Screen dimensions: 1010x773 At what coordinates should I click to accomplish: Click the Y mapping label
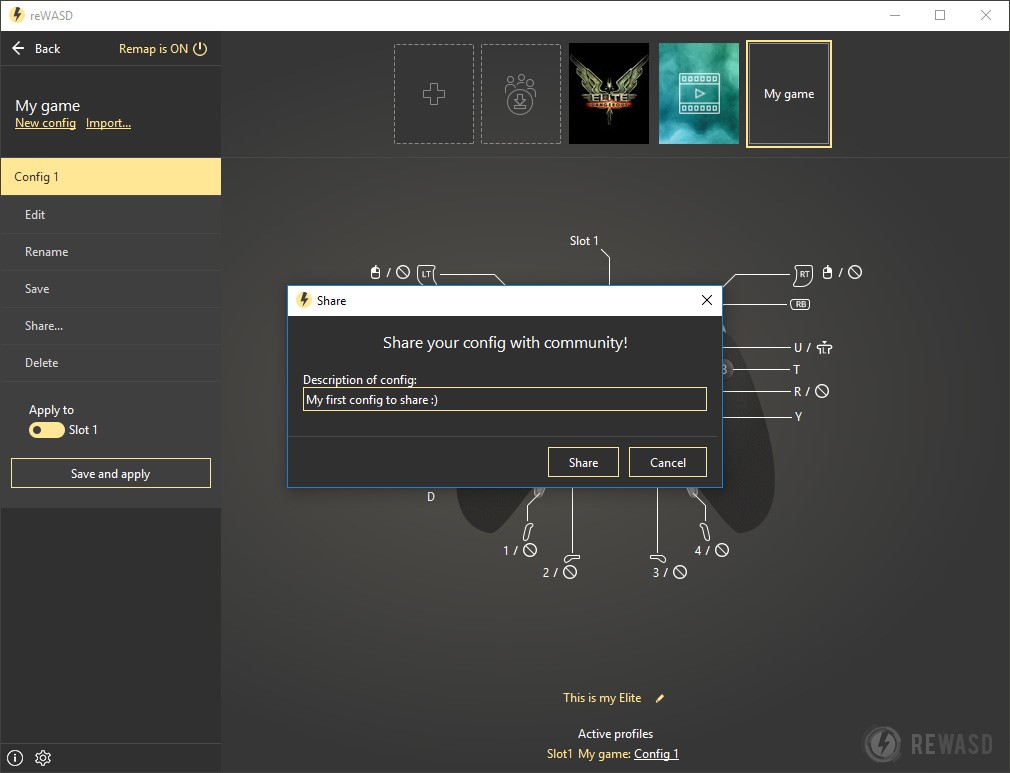coord(798,417)
